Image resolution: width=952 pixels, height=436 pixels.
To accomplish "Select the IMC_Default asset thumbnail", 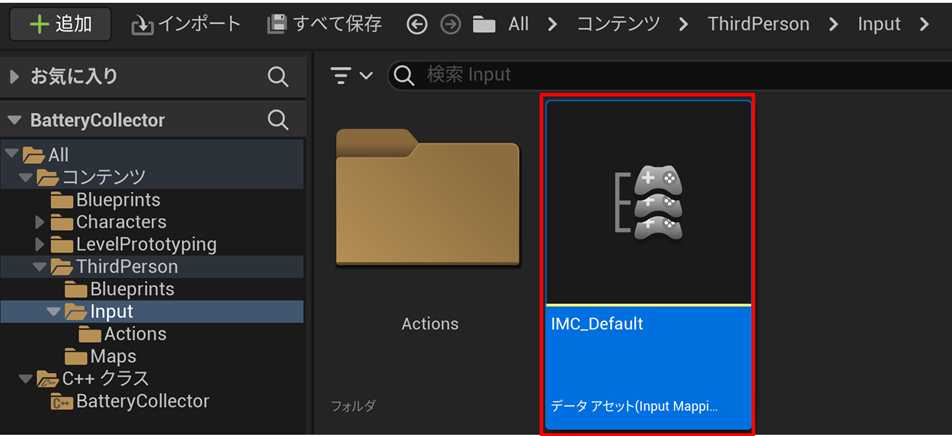I will tap(648, 200).
